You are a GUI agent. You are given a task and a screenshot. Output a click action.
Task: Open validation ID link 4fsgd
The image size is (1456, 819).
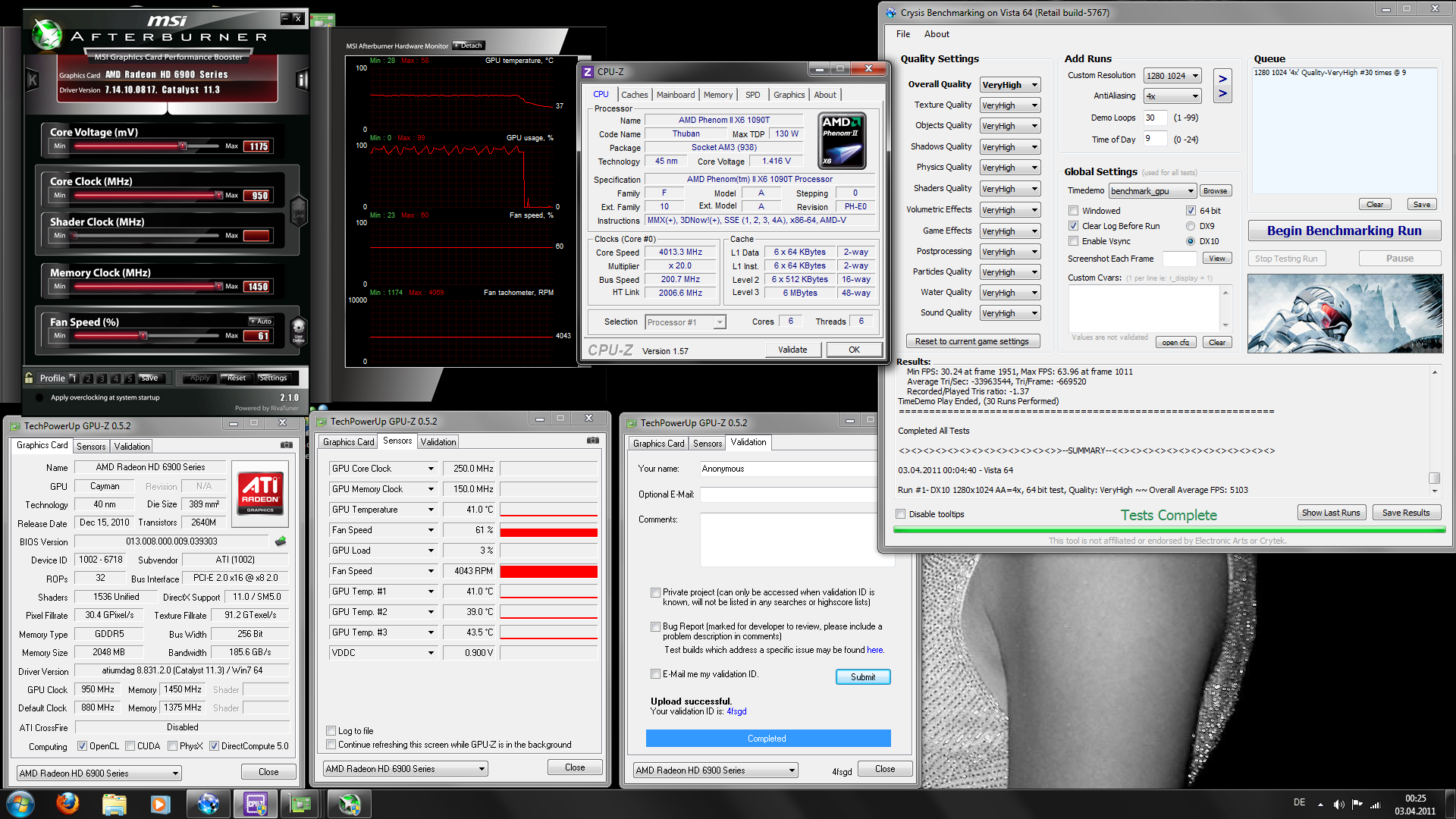[736, 711]
